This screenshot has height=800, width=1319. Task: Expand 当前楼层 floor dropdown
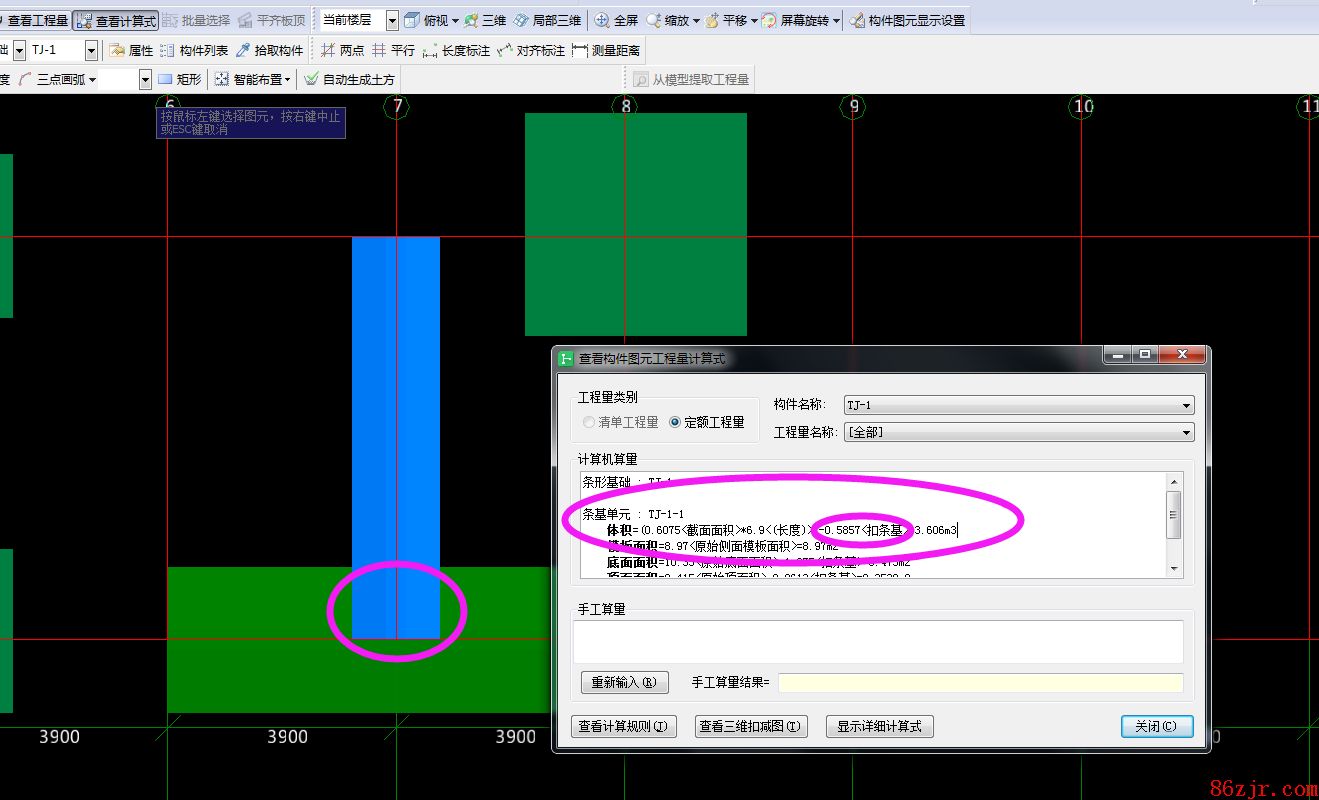pos(391,20)
